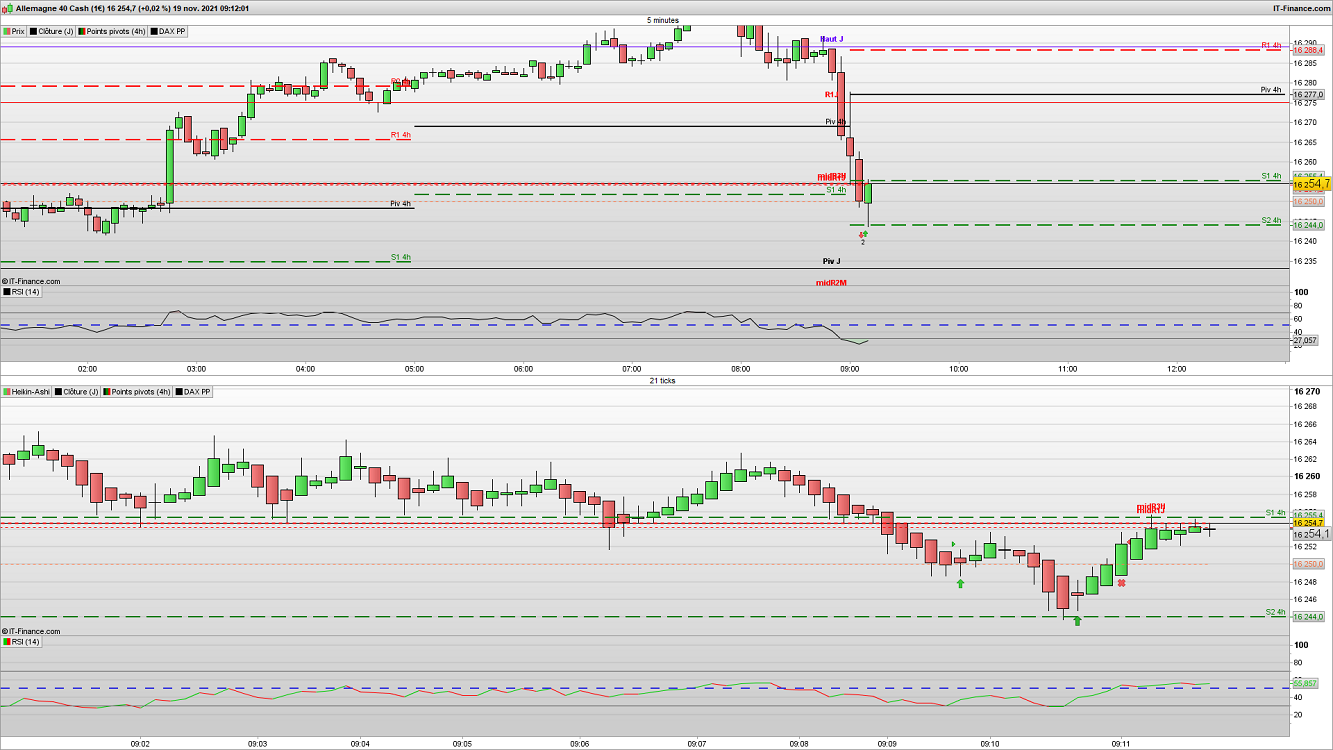Screen dimensions: 1333x750
Task: Click the candlestick icon beside Allemagne 40 Cash
Action: point(8,8)
